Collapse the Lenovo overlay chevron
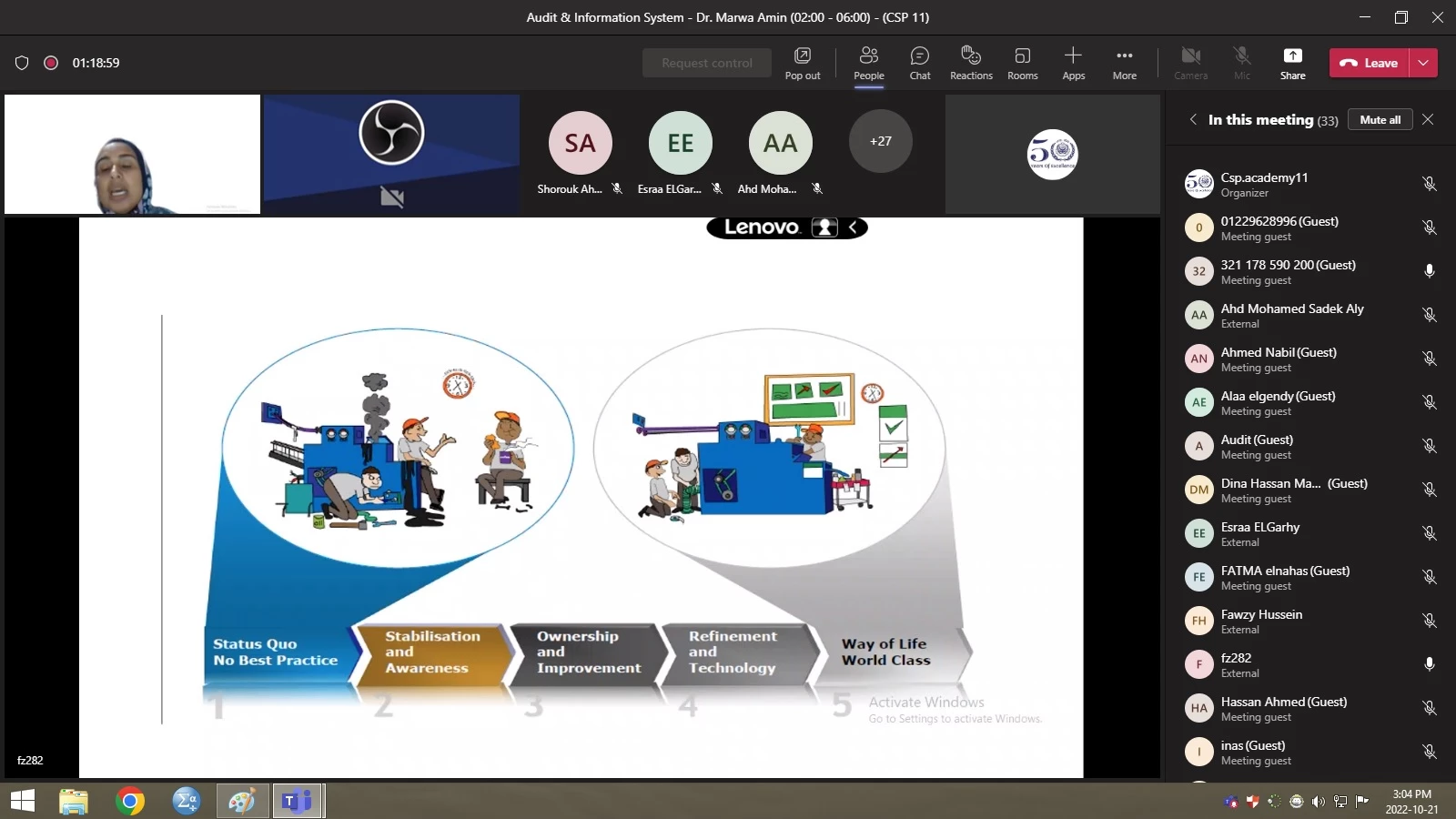The image size is (1456, 819). tap(854, 227)
